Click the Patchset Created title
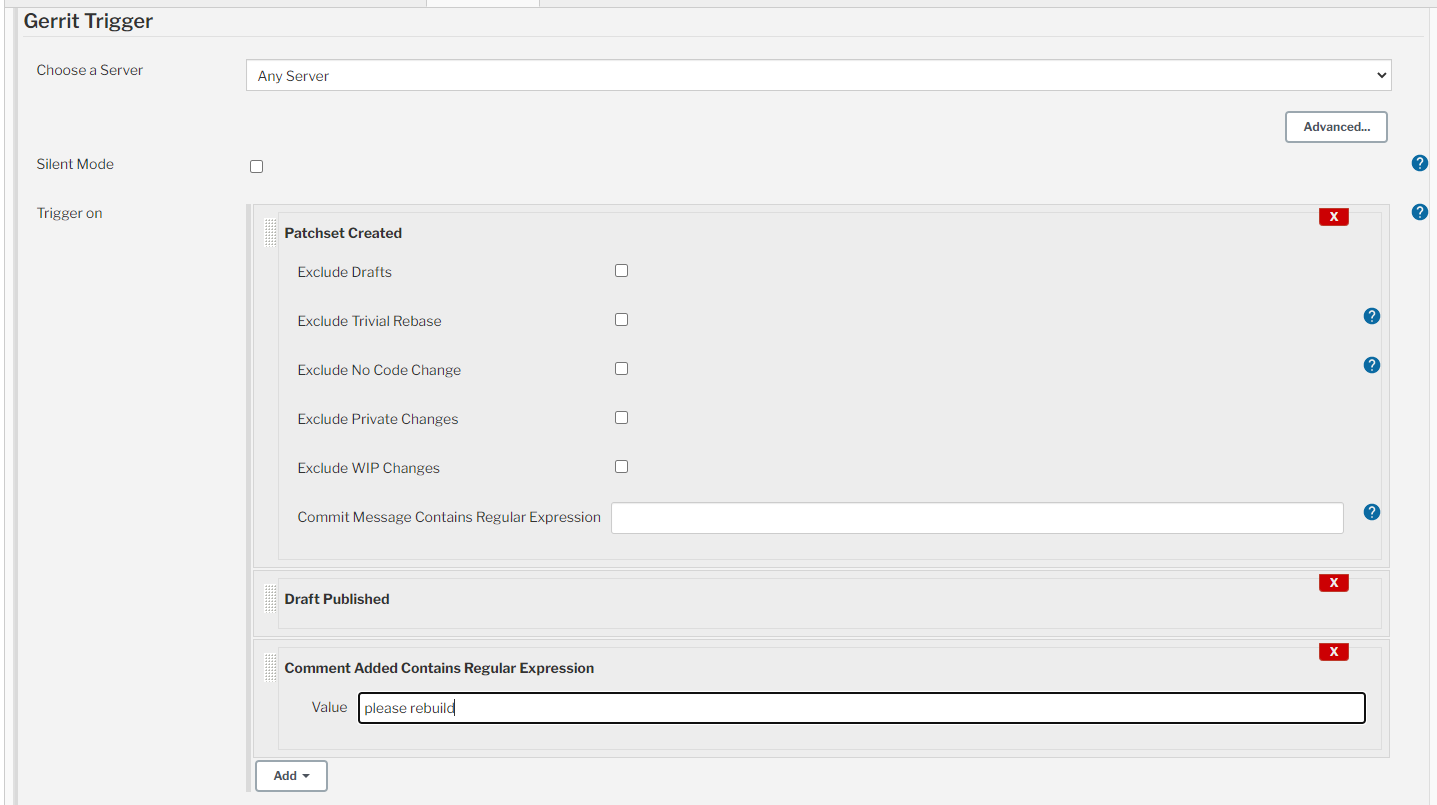The image size is (1437, 805). 343,233
